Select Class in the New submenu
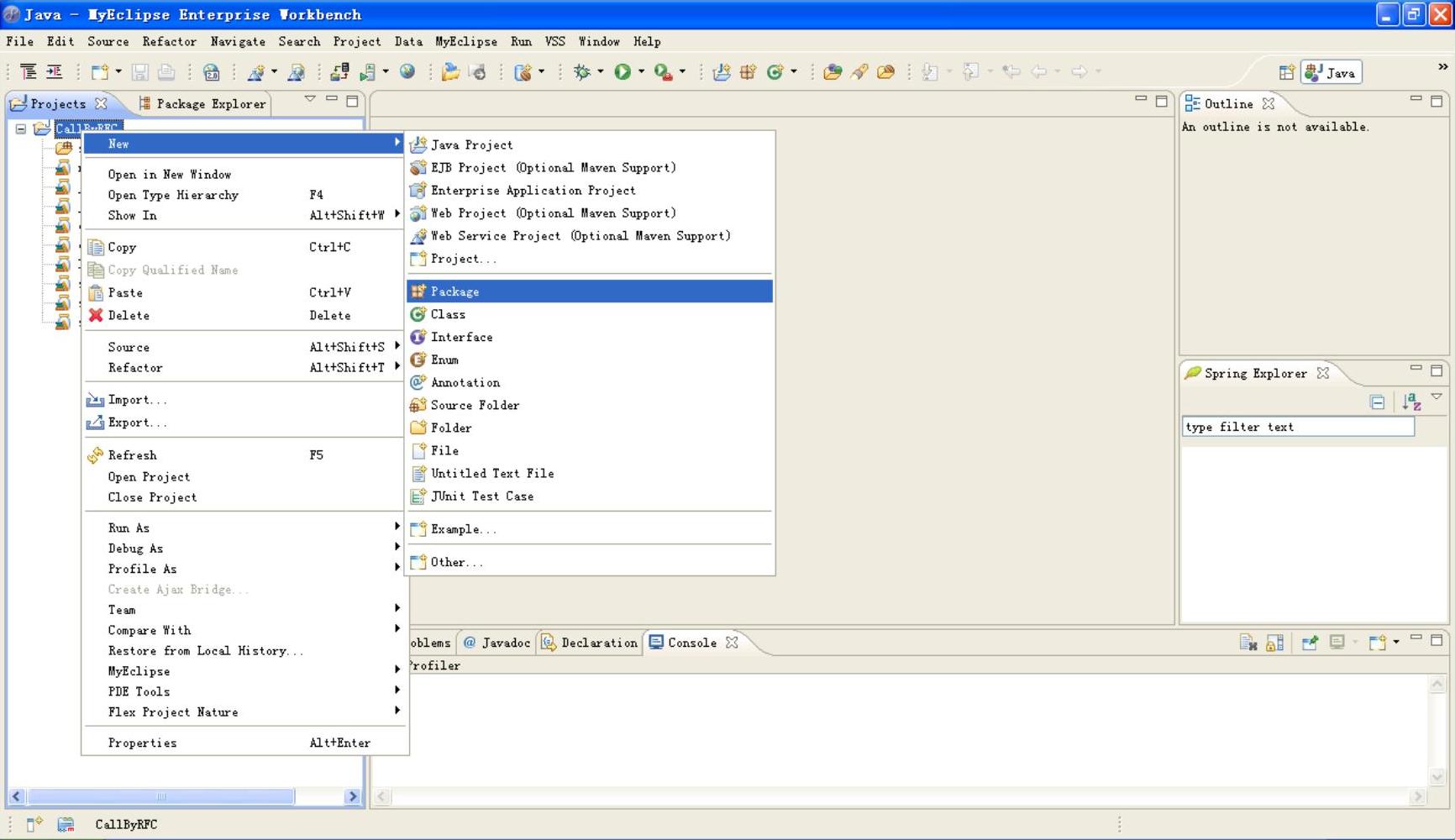Image resolution: width=1455 pixels, height=840 pixels. tap(590, 314)
